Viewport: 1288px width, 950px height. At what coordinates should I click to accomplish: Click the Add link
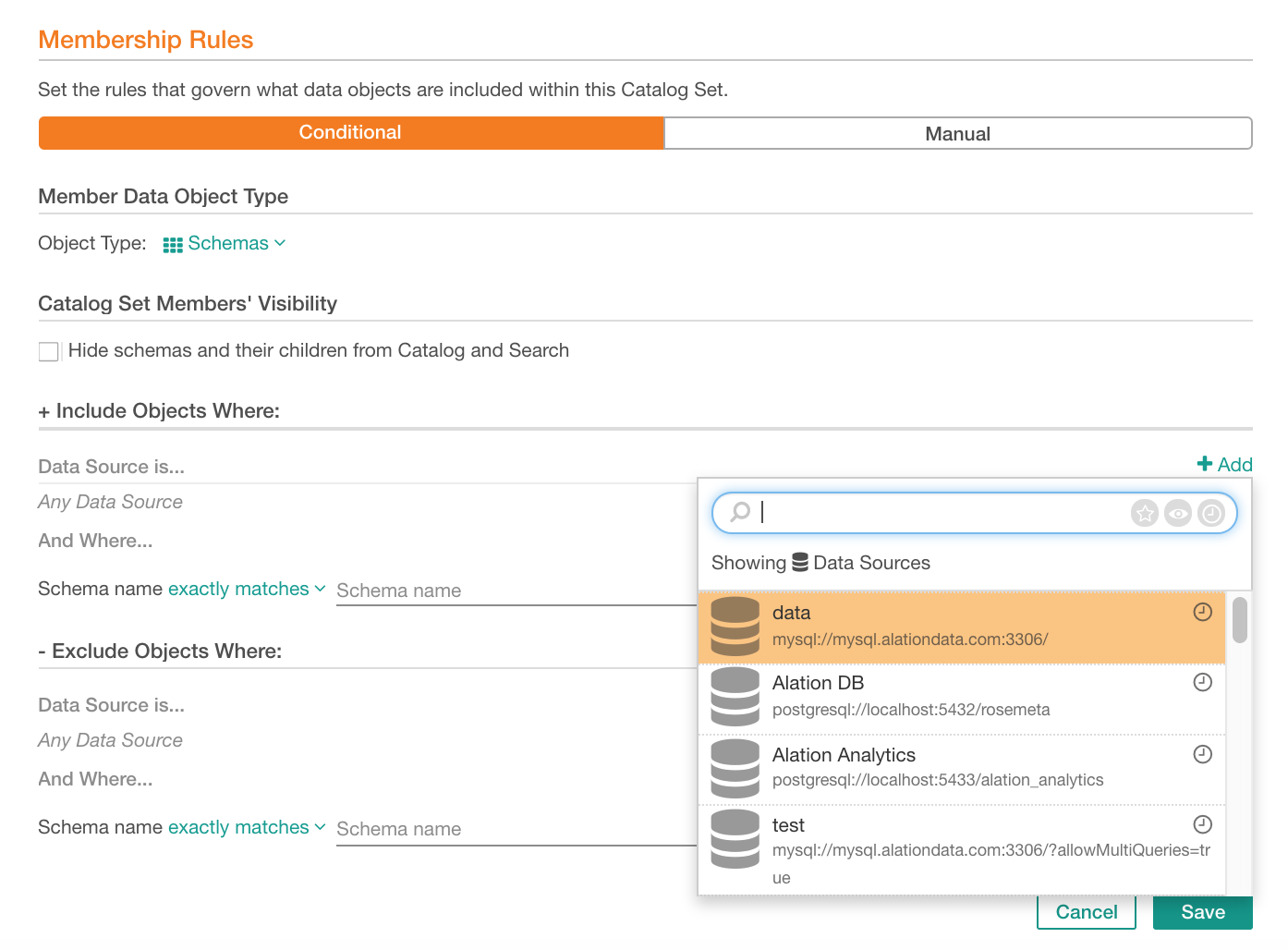click(x=1225, y=464)
